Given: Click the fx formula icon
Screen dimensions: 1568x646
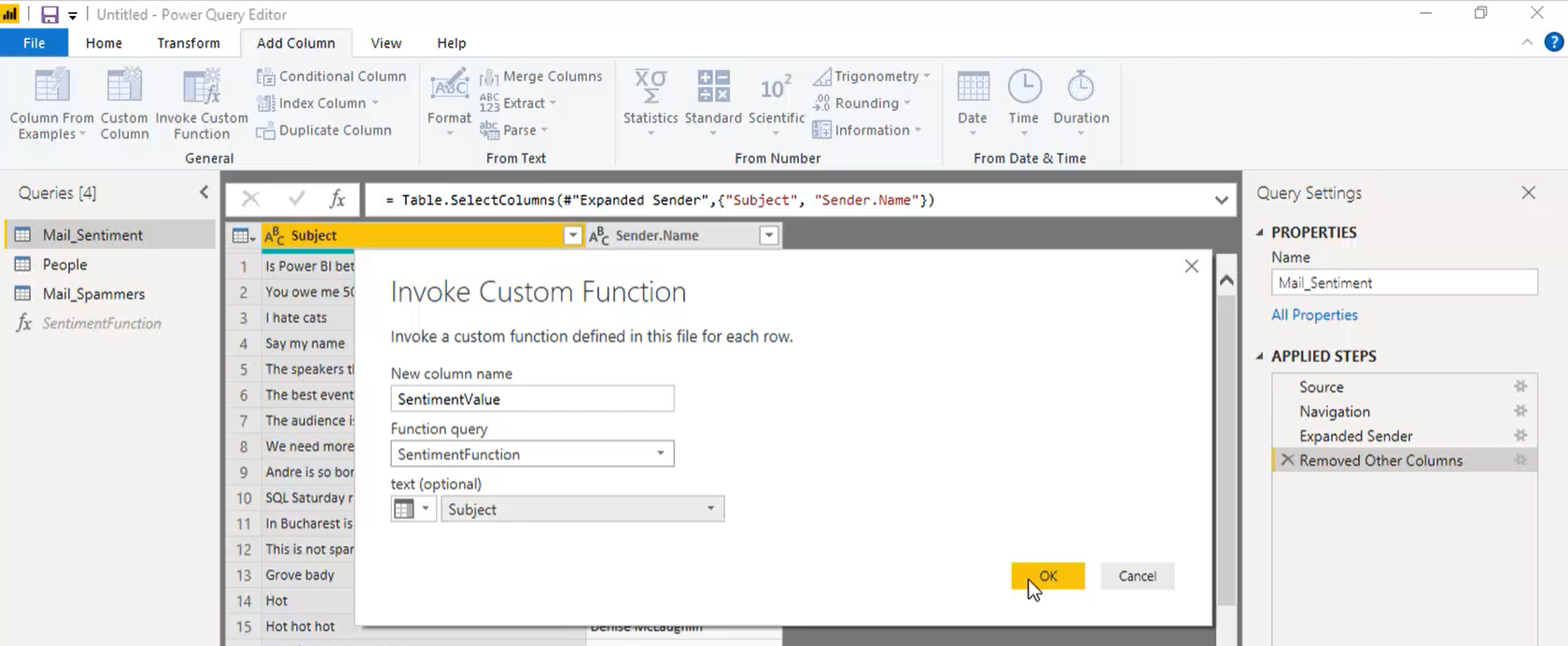Looking at the screenshot, I should 338,199.
